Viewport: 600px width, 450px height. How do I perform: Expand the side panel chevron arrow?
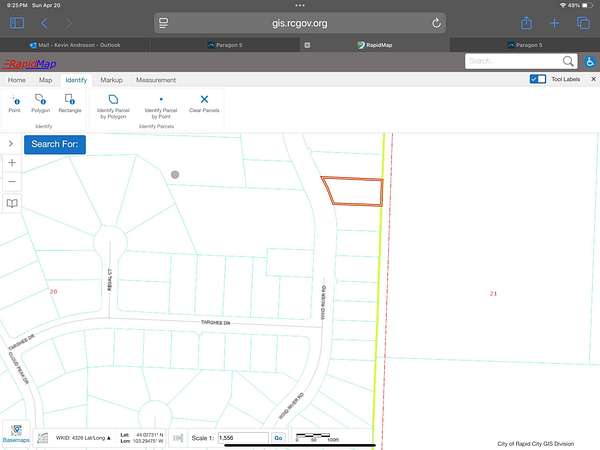click(x=11, y=144)
